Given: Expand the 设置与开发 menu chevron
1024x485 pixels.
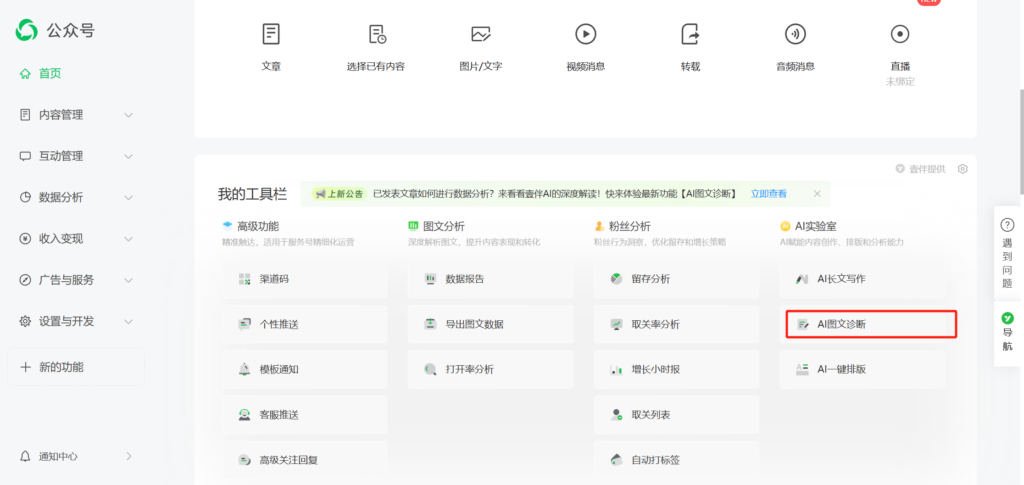Looking at the screenshot, I should click(x=129, y=322).
